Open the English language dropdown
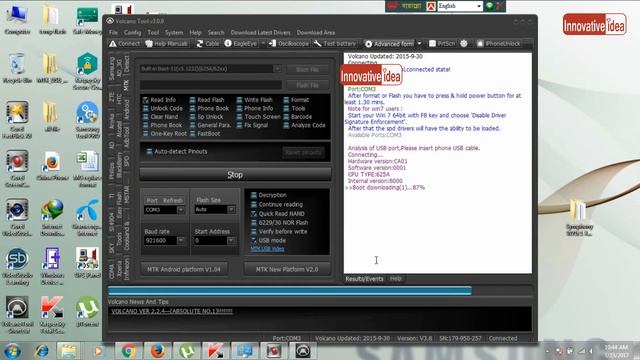640x360 pixels. (x=479, y=6)
